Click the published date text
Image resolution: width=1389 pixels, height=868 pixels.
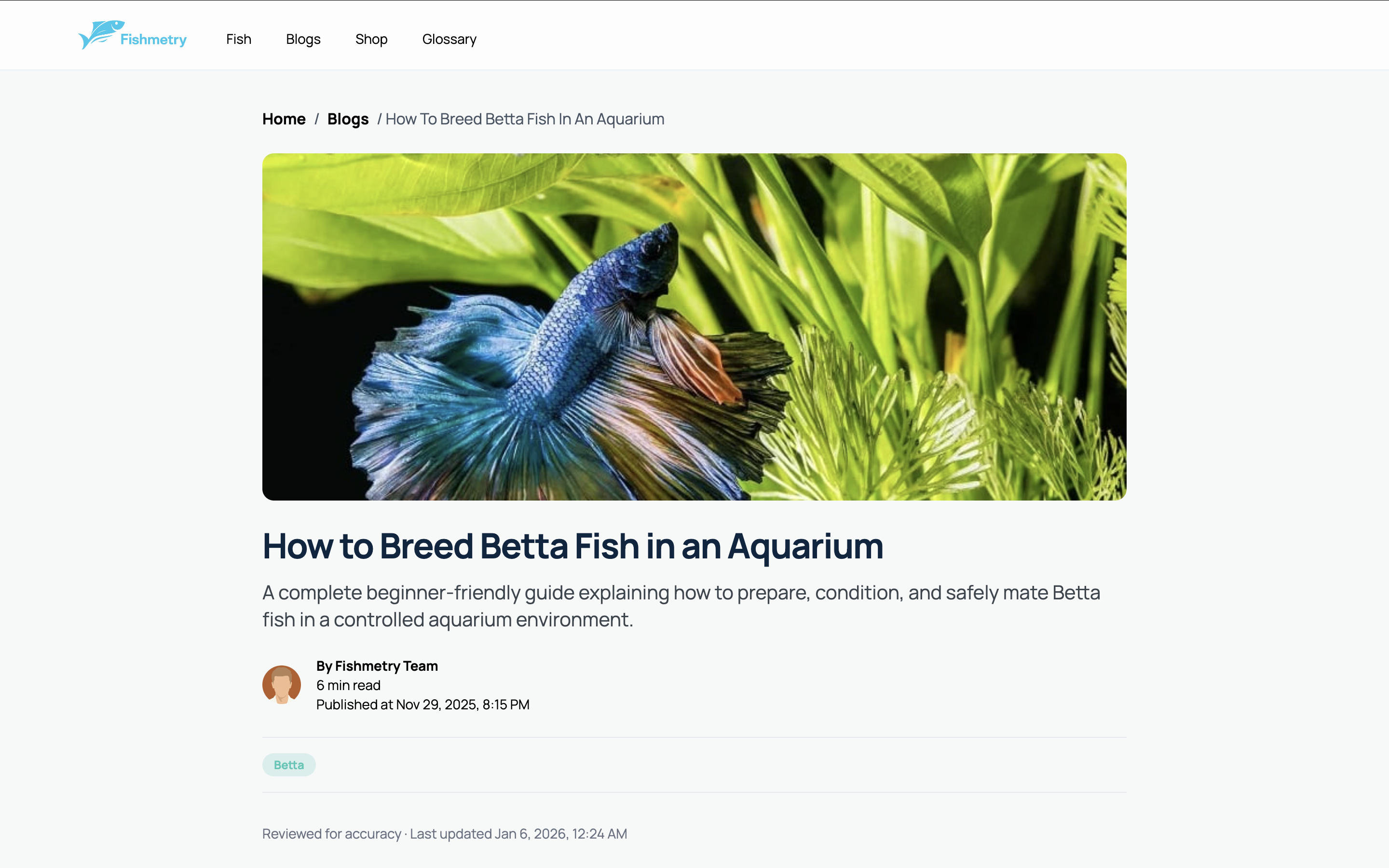click(x=422, y=705)
